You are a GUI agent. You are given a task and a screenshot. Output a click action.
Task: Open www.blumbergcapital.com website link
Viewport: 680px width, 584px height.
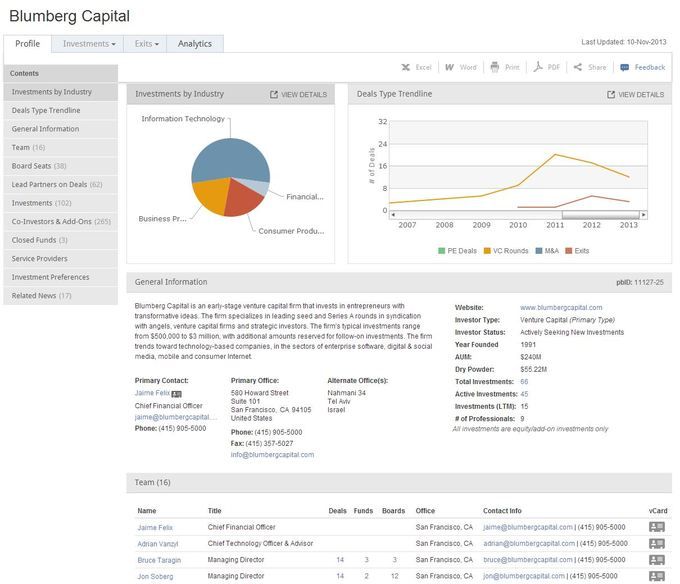tap(561, 307)
